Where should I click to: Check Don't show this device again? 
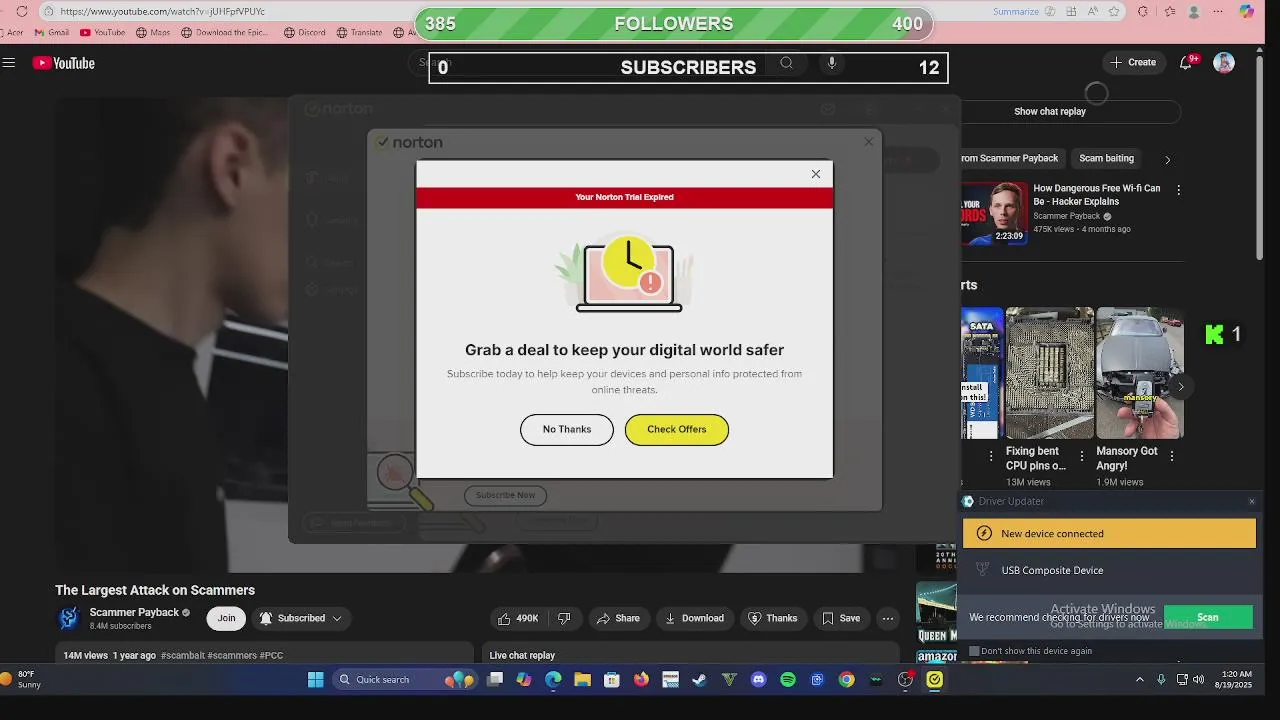[x=974, y=651]
